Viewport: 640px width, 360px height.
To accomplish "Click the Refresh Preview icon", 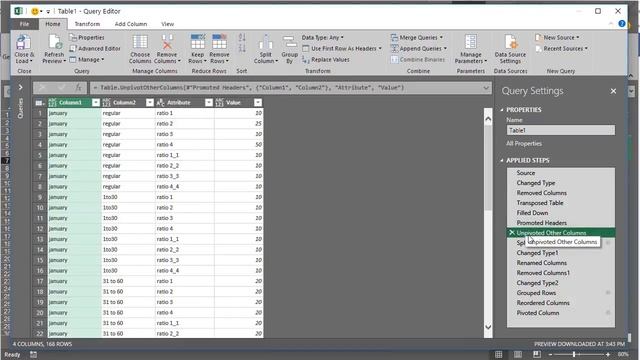I will pyautogui.click(x=54, y=42).
